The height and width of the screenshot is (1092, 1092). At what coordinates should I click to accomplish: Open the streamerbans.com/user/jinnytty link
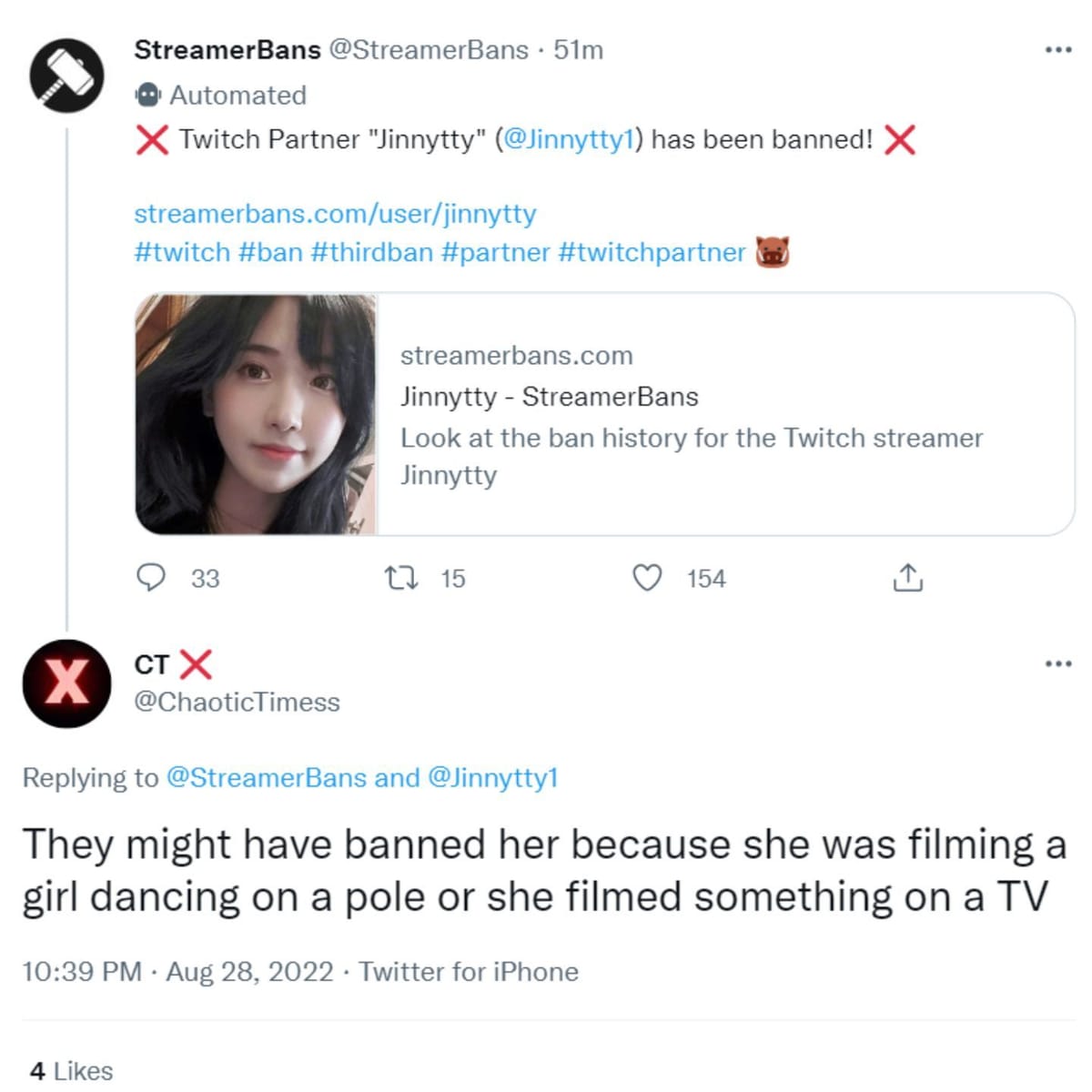click(x=337, y=213)
